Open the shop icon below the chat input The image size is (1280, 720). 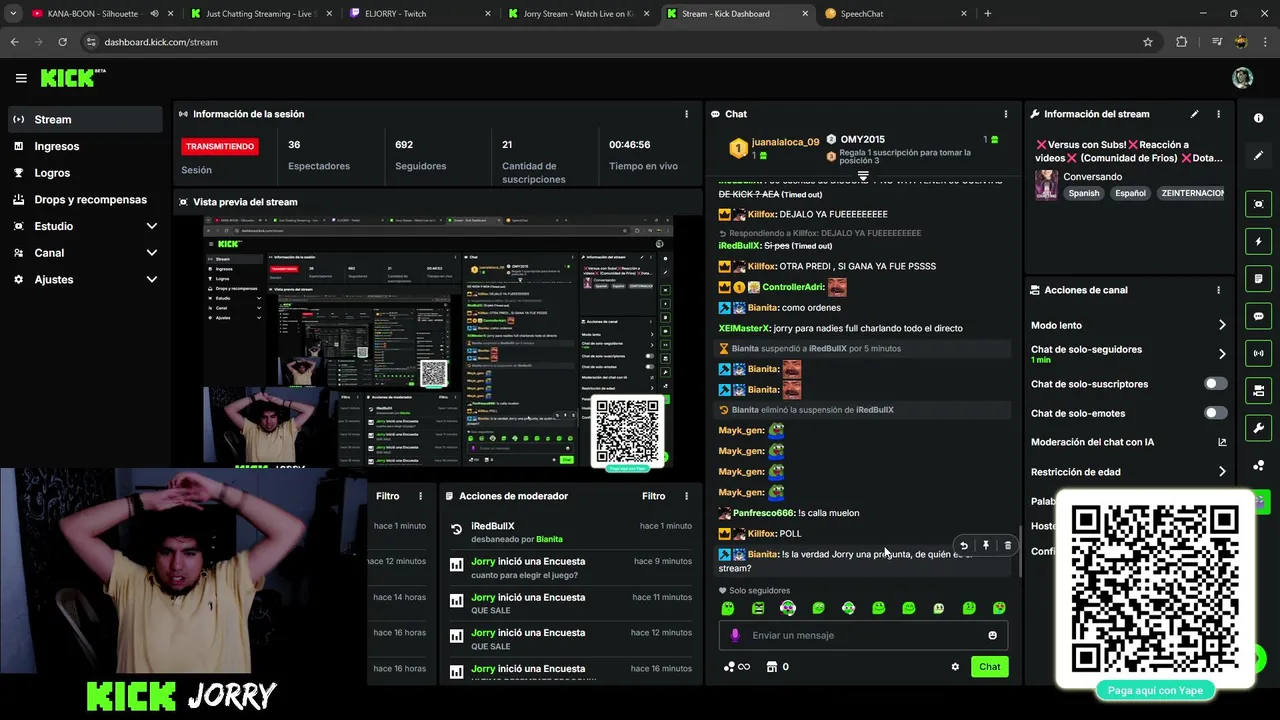[771, 667]
